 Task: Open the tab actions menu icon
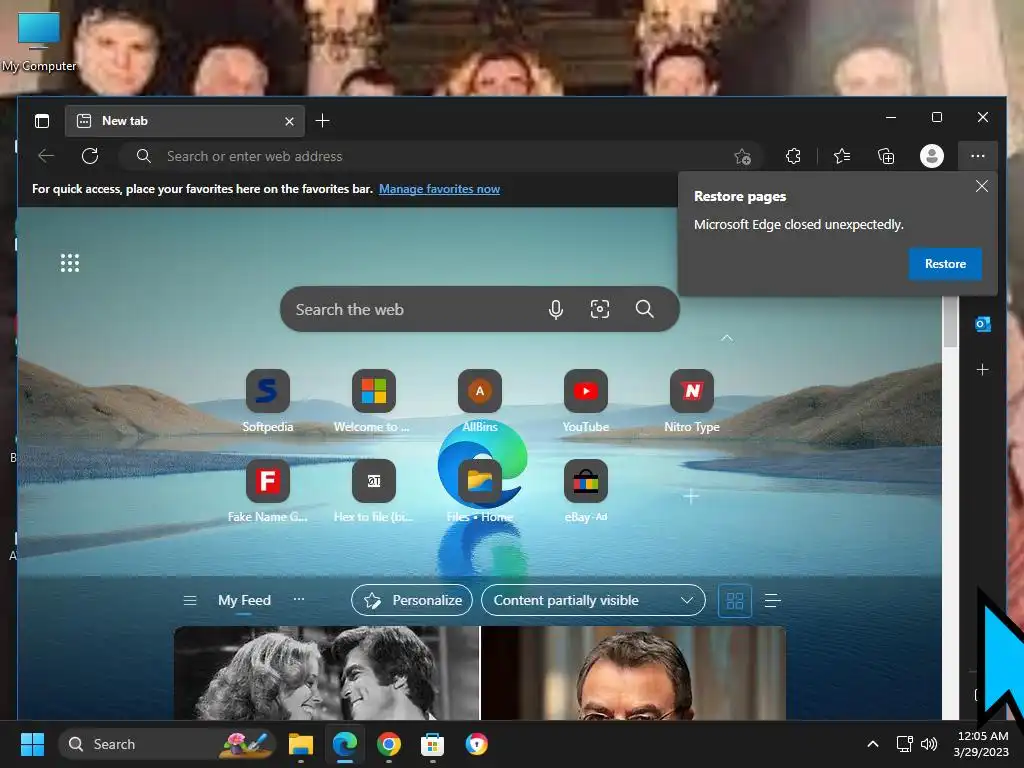[x=42, y=121]
